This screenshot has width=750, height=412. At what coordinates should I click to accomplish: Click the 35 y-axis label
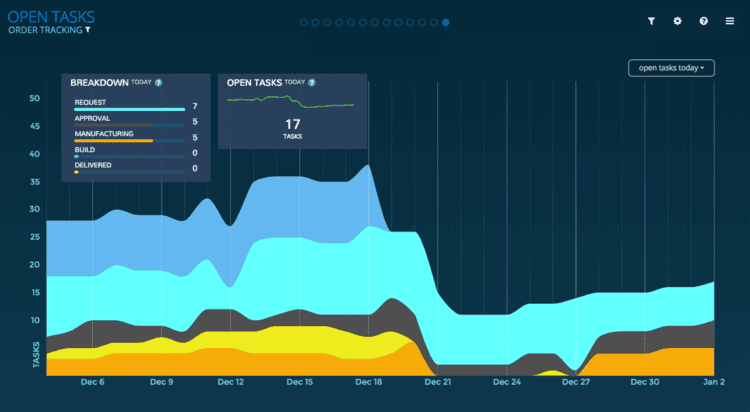coord(34,182)
